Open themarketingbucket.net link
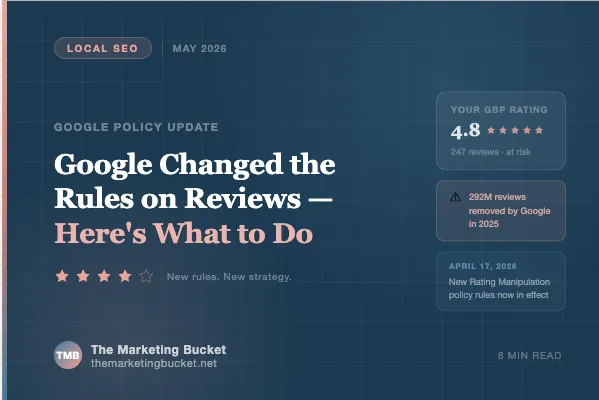The width and height of the screenshot is (599, 400). pos(154,363)
